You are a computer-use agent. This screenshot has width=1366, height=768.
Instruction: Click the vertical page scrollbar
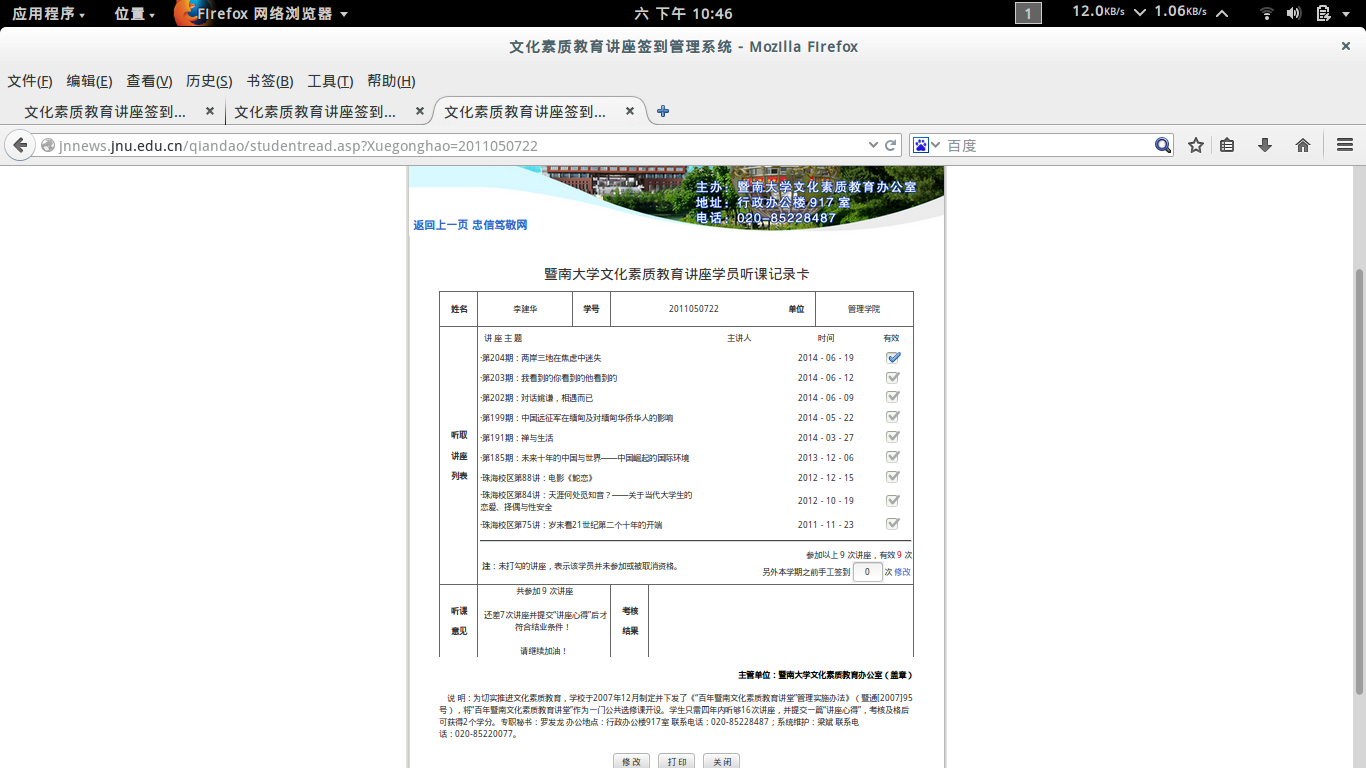click(x=1359, y=480)
